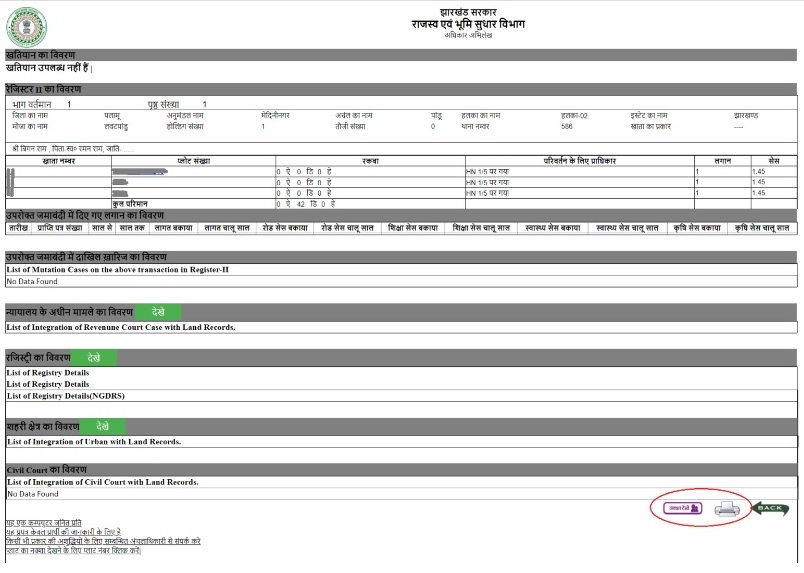The image size is (804, 573).
Task: Select 'उपरोक्त जमाबंदी में दिए गए लगान' header
Action: (401, 215)
